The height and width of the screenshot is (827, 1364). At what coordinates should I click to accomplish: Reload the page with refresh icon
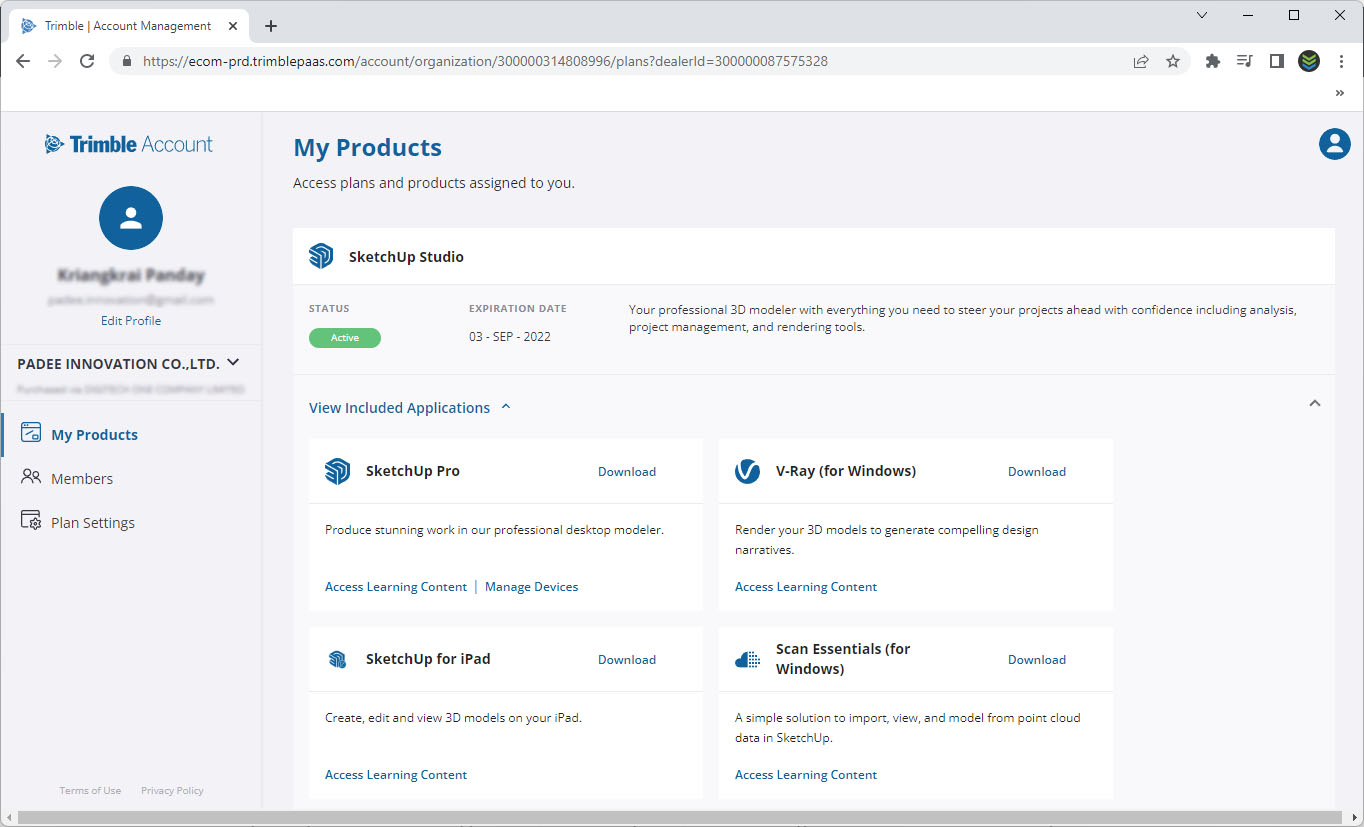[87, 61]
